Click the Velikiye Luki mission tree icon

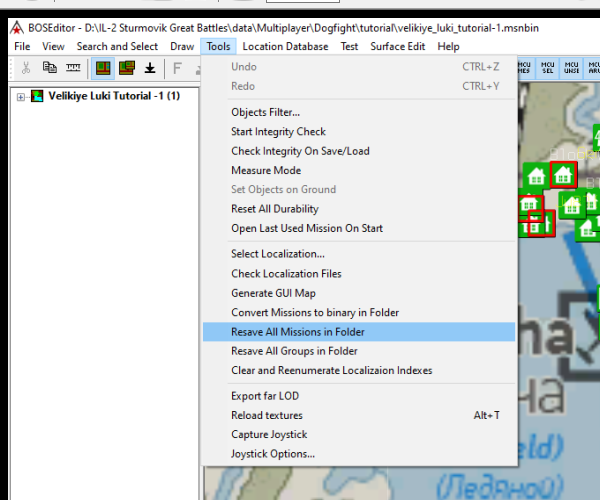coord(37,96)
